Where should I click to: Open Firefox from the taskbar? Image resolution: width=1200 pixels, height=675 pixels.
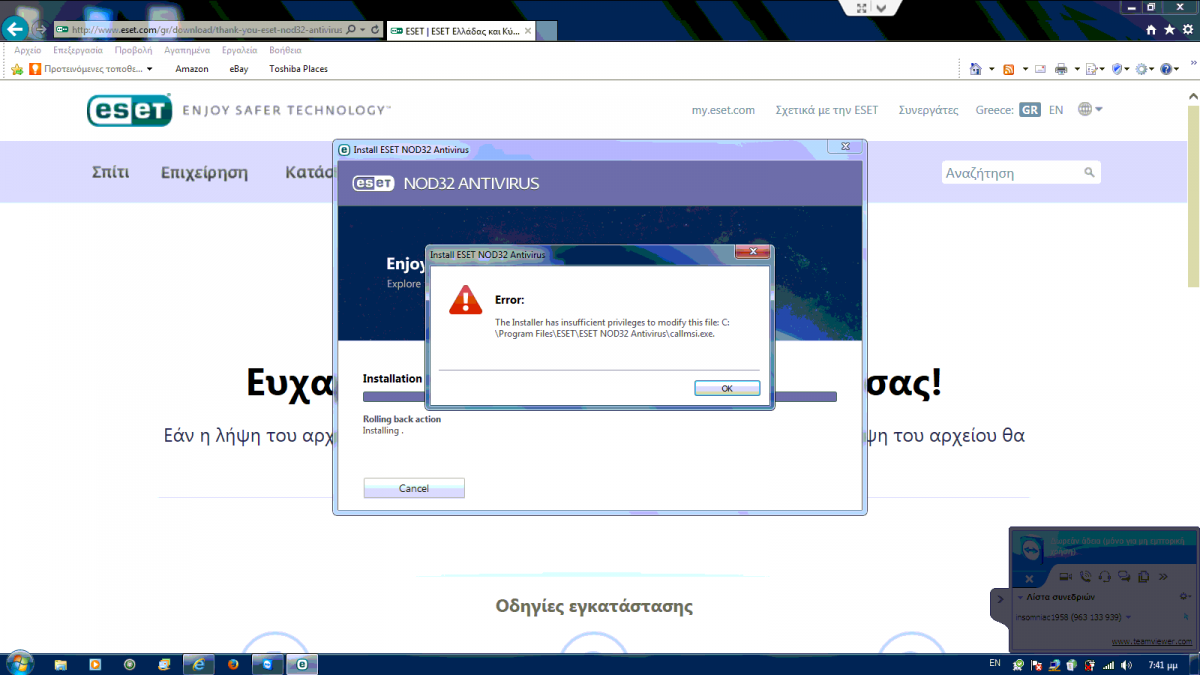(x=233, y=664)
